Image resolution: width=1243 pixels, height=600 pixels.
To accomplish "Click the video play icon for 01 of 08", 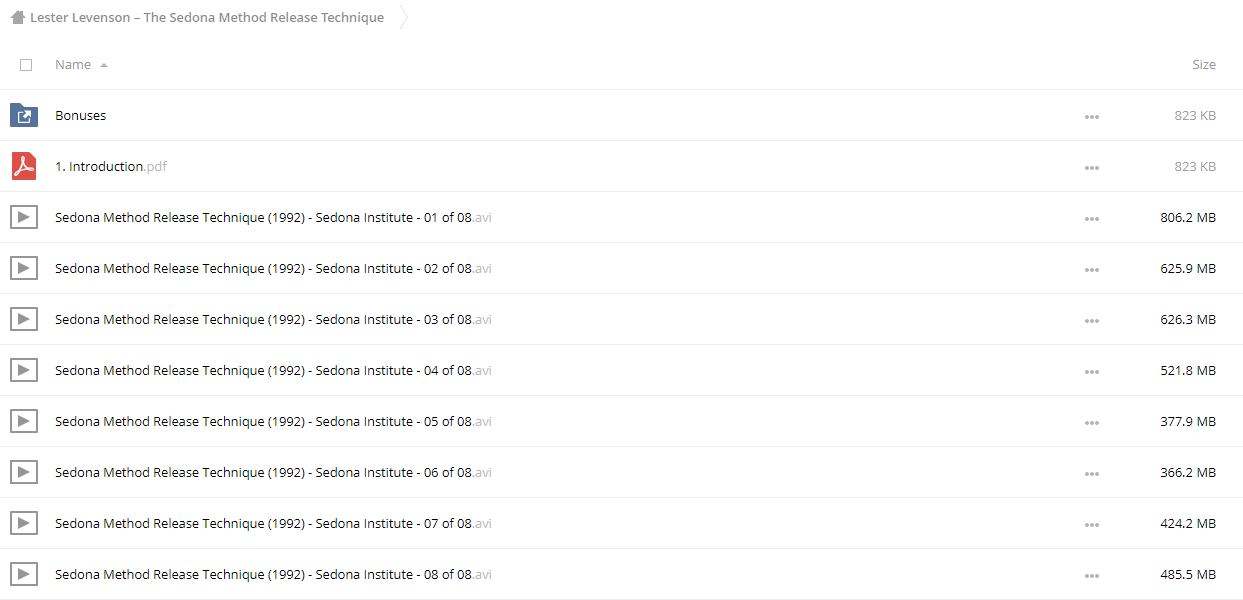I will pyautogui.click(x=24, y=217).
